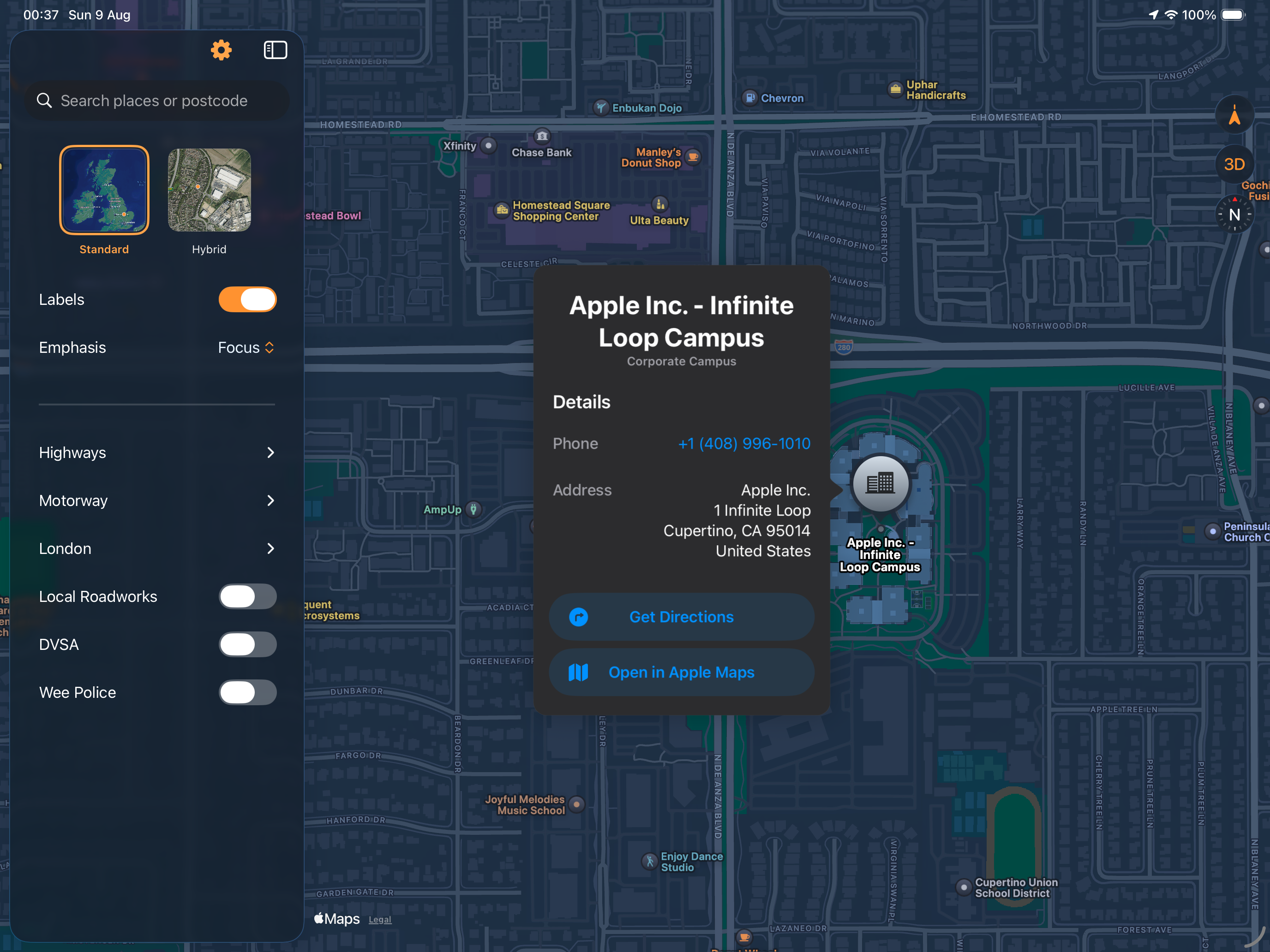Viewport: 1270px width, 952px height.
Task: Tap the Ulta Beauty map icon
Action: click(x=660, y=204)
